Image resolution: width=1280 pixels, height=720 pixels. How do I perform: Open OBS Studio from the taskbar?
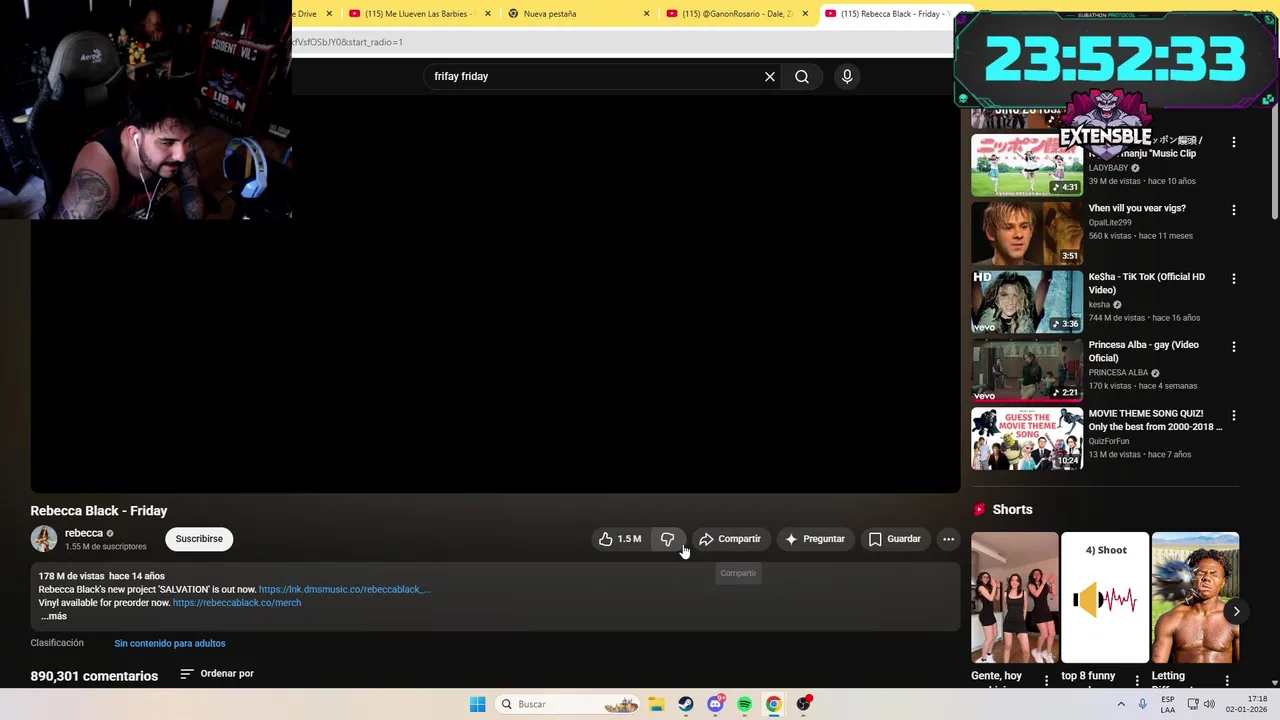point(803,704)
